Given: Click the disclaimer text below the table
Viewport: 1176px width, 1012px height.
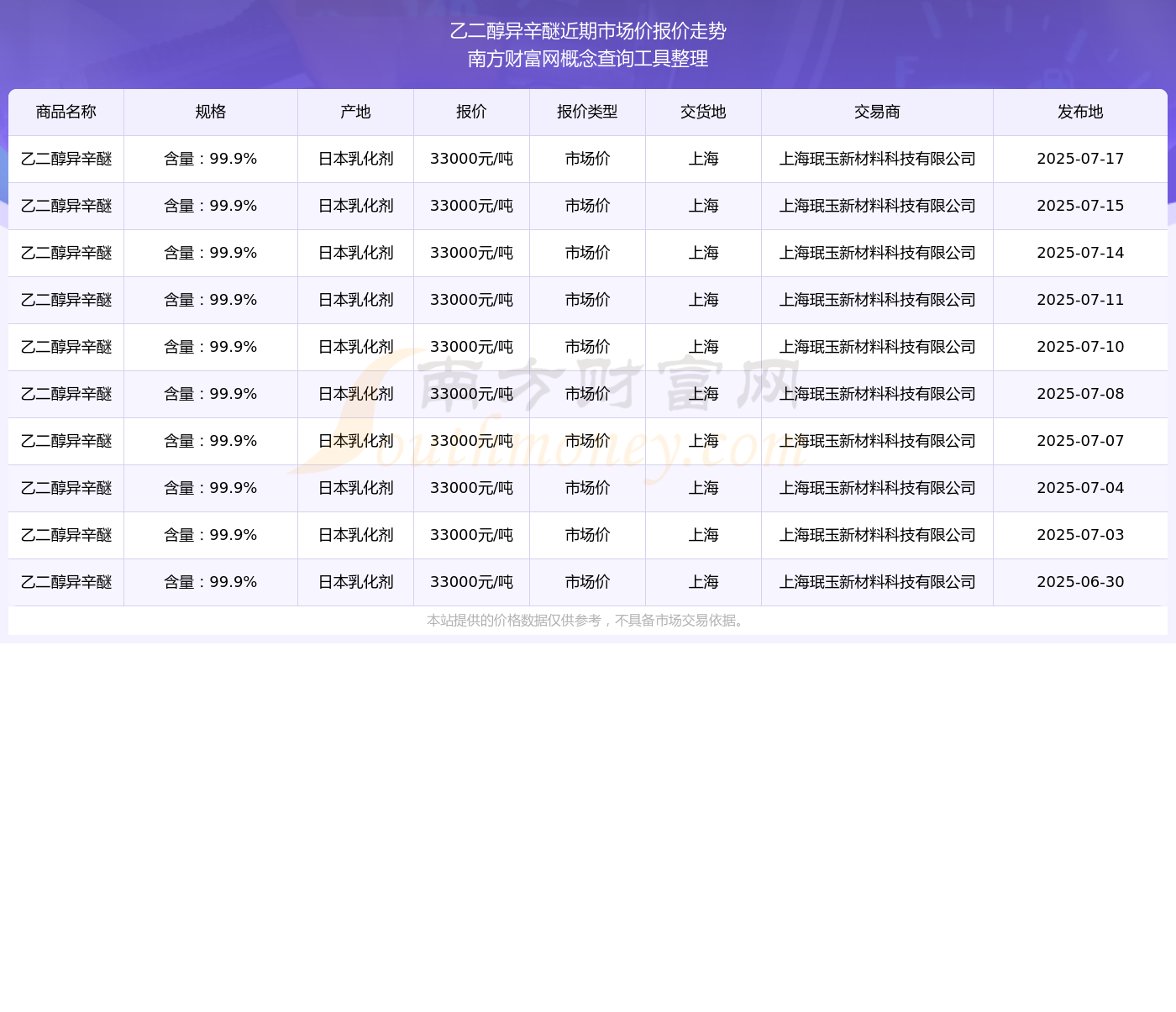Looking at the screenshot, I should 587,621.
